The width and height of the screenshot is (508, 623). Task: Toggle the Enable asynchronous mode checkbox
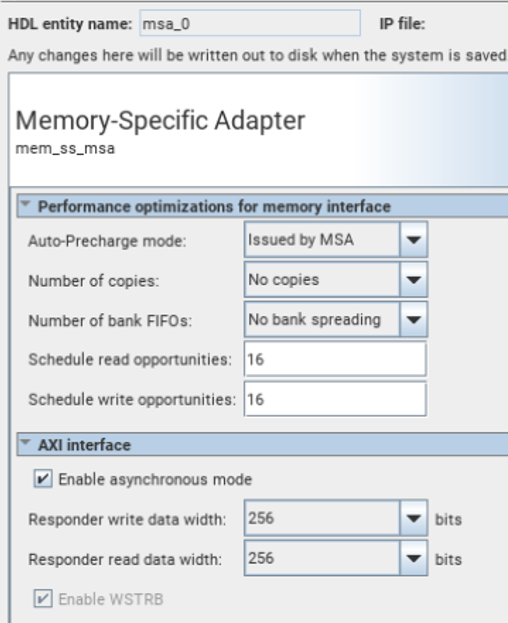pyautogui.click(x=43, y=478)
